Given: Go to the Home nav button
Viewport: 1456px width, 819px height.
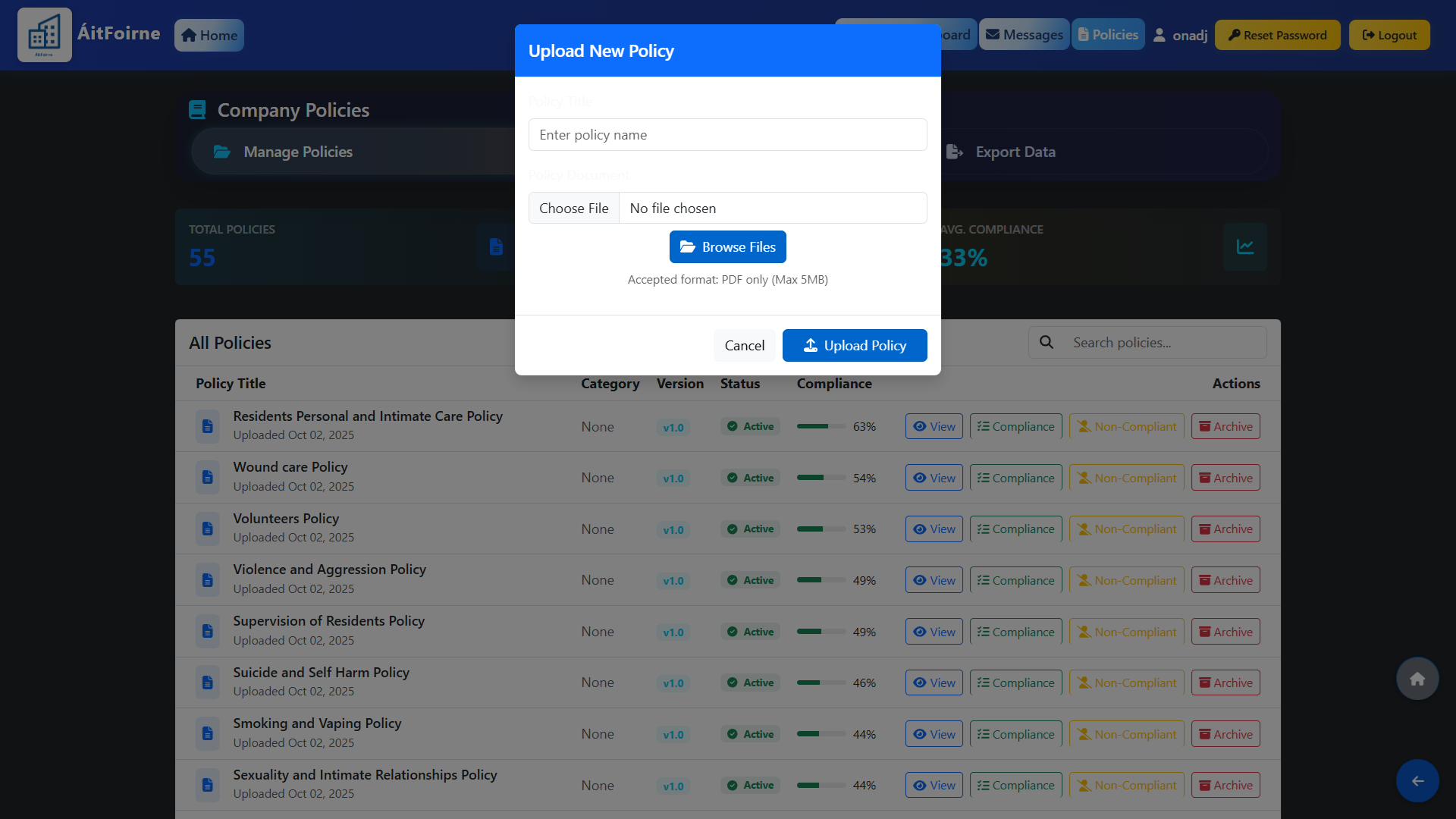Looking at the screenshot, I should click(209, 35).
